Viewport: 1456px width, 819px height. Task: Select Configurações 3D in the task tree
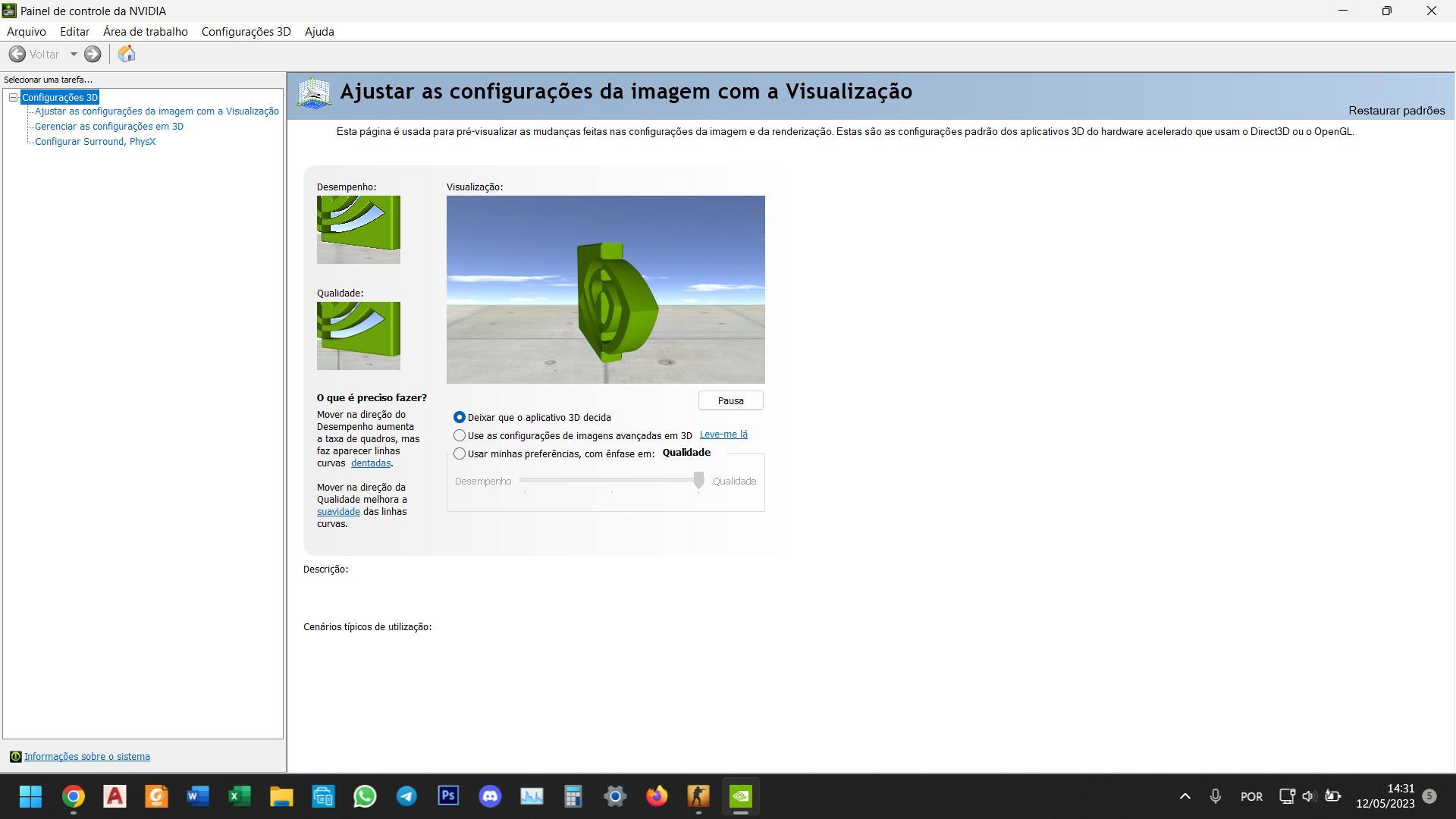[60, 97]
